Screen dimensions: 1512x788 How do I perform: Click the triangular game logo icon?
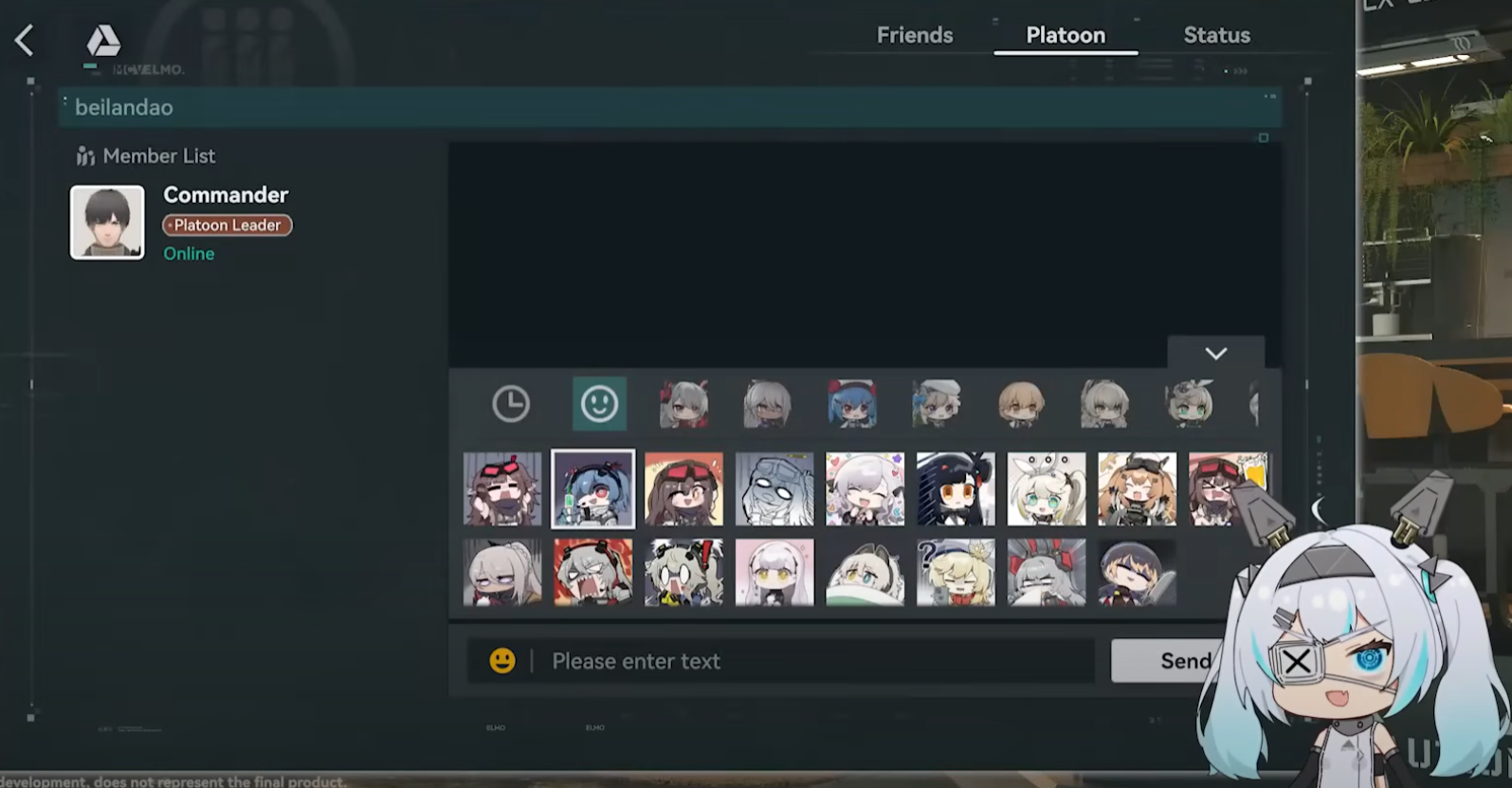(x=103, y=41)
